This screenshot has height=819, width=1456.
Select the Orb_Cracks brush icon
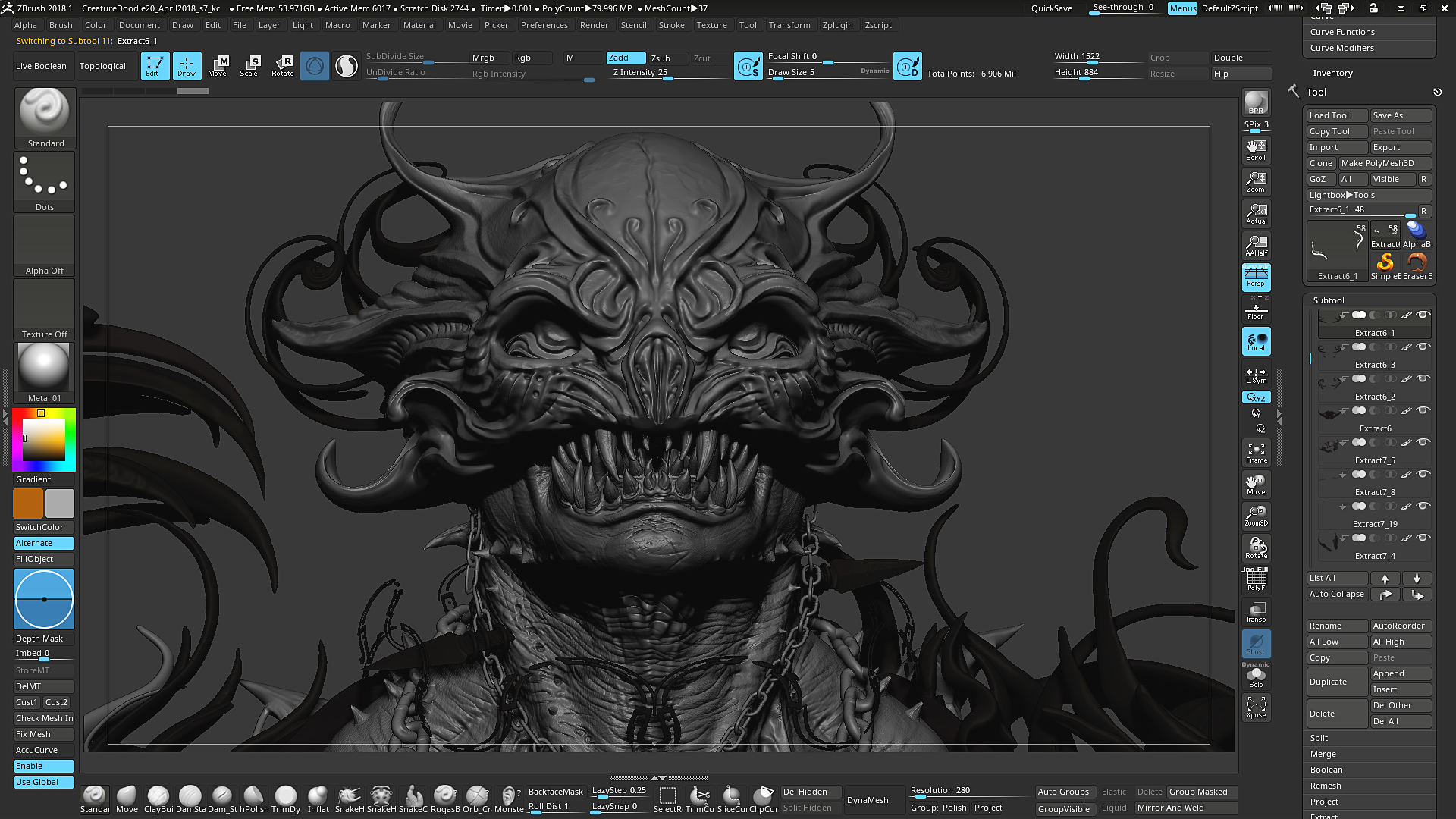point(477,799)
